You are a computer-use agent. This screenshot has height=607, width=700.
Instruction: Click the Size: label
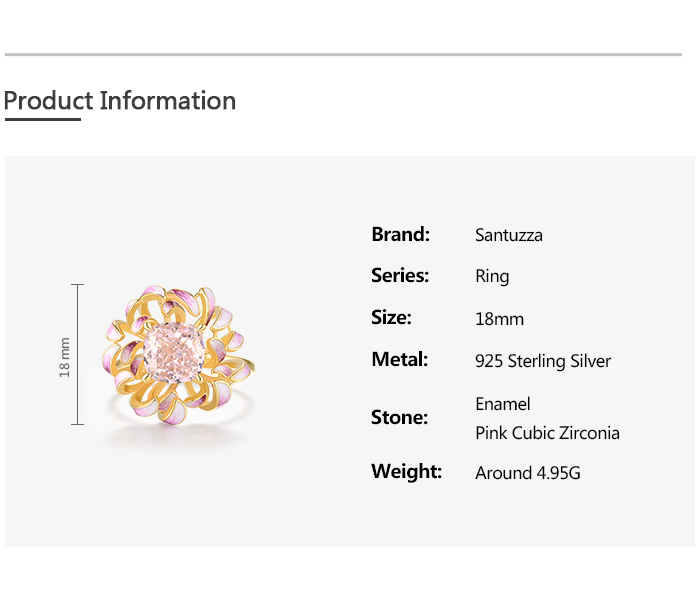click(391, 317)
